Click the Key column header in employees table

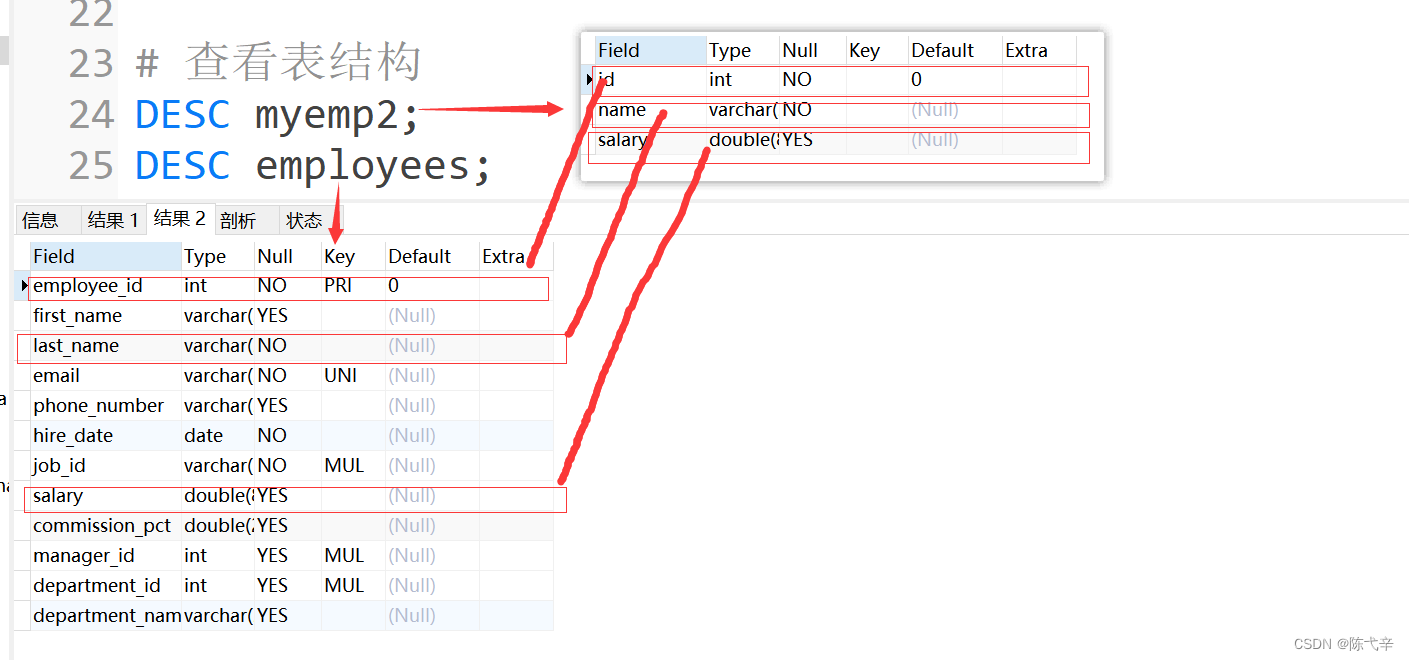(x=353, y=256)
